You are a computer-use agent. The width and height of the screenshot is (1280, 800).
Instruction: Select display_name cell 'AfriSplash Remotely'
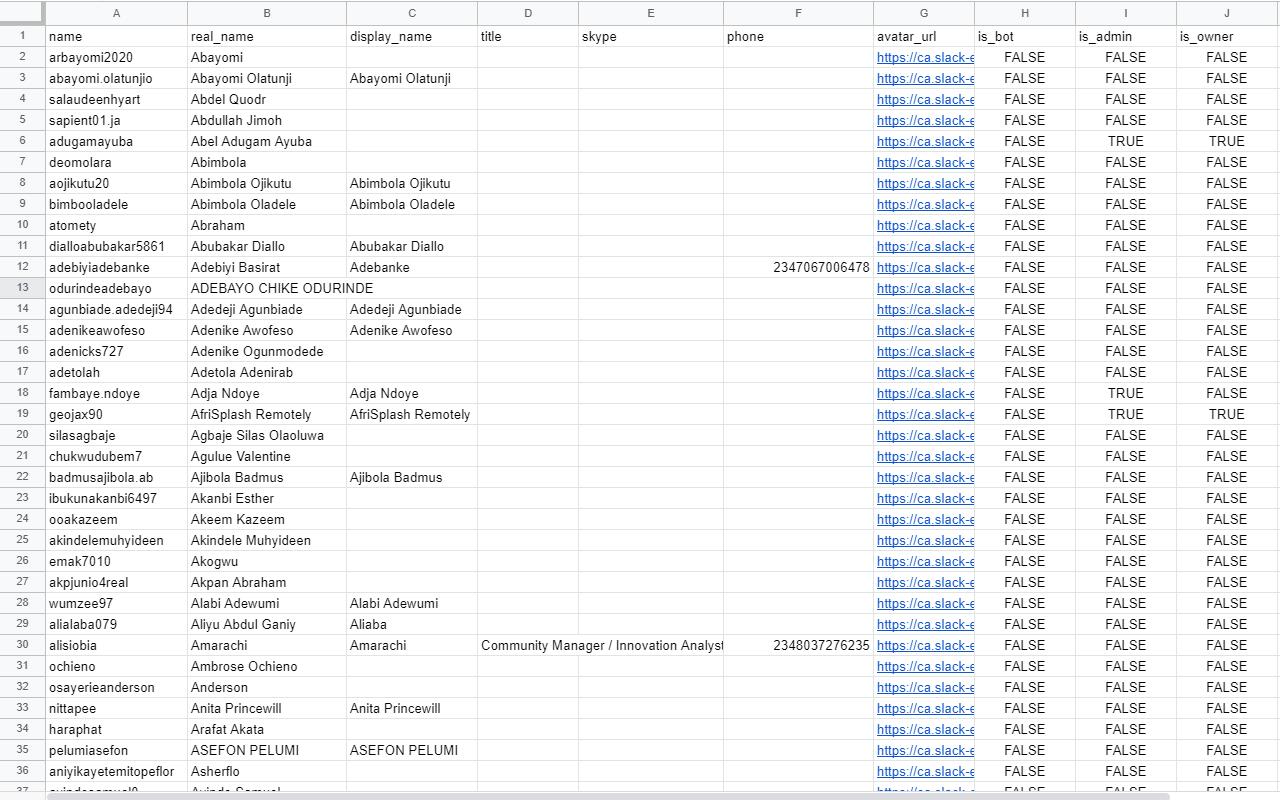[x=412, y=414]
